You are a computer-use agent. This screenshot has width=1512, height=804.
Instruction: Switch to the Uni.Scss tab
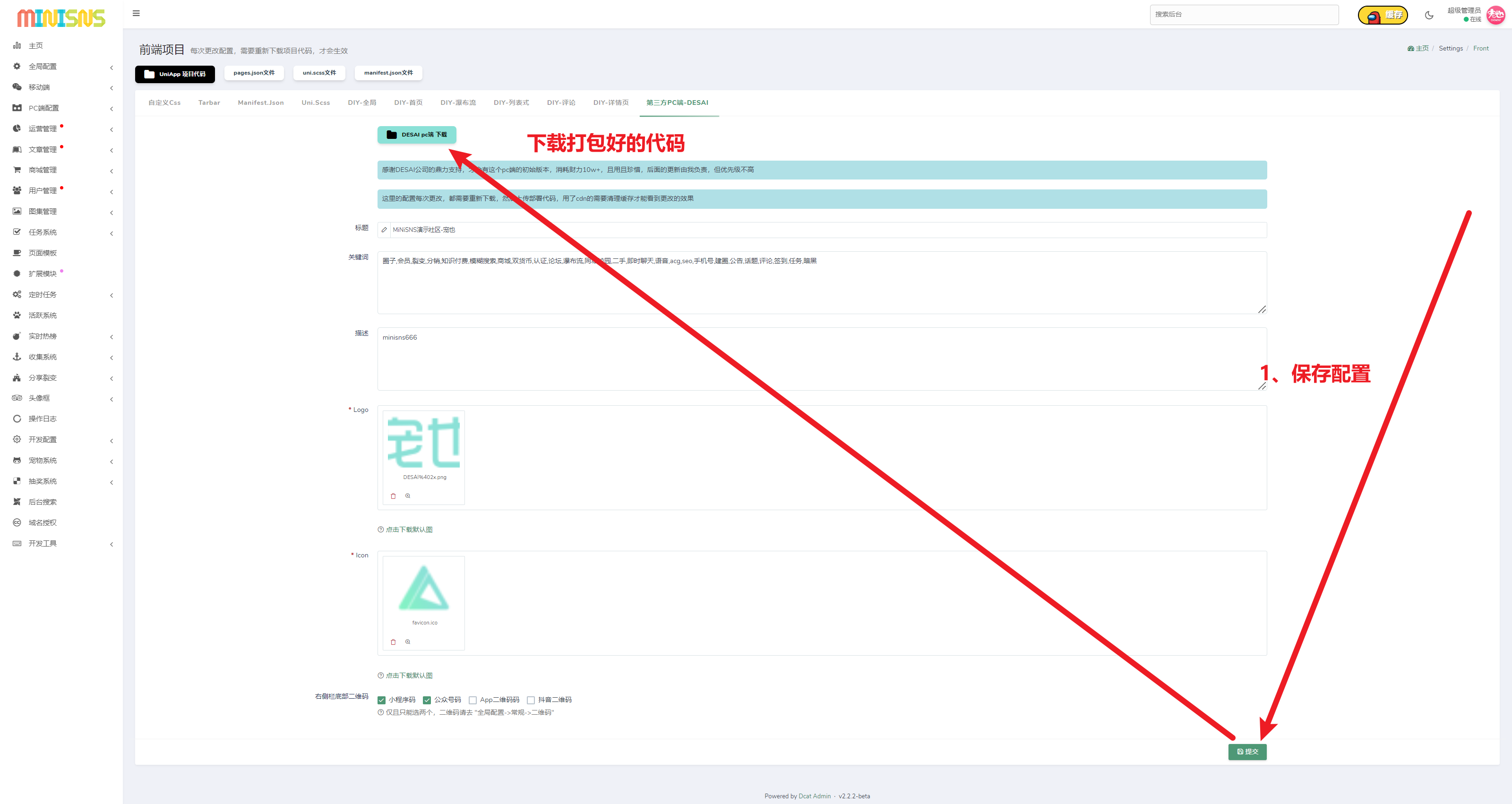[x=316, y=103]
